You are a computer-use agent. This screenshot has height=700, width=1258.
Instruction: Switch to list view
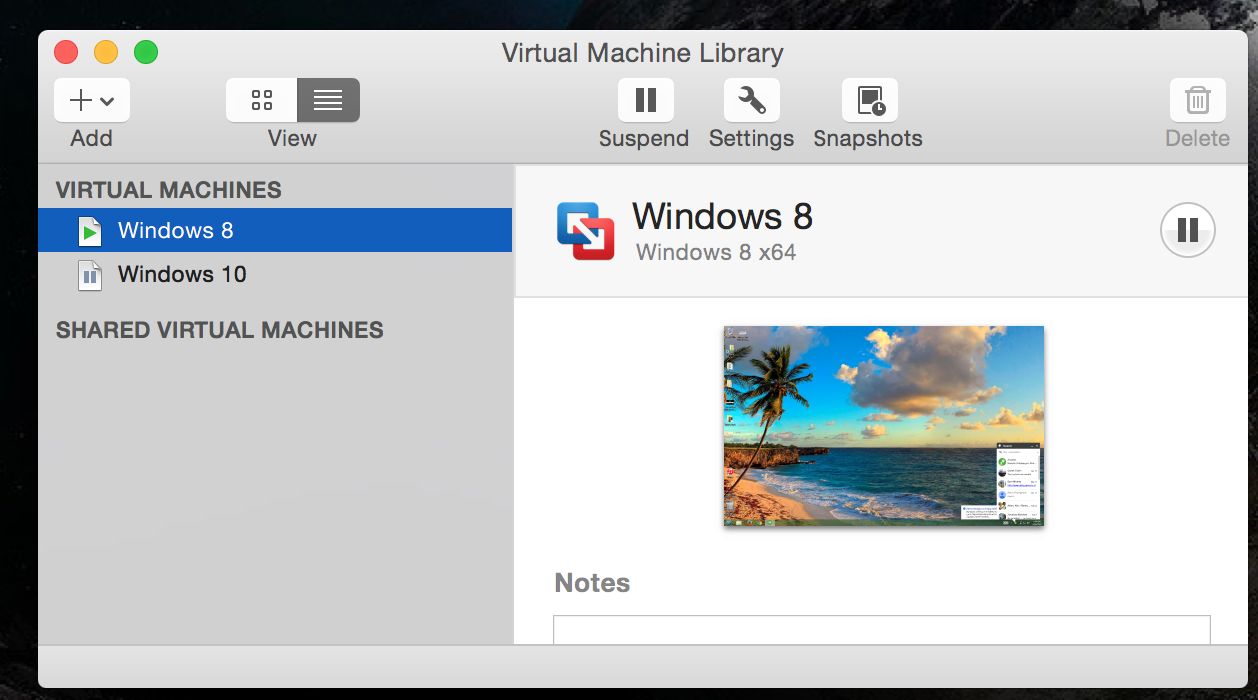click(328, 100)
